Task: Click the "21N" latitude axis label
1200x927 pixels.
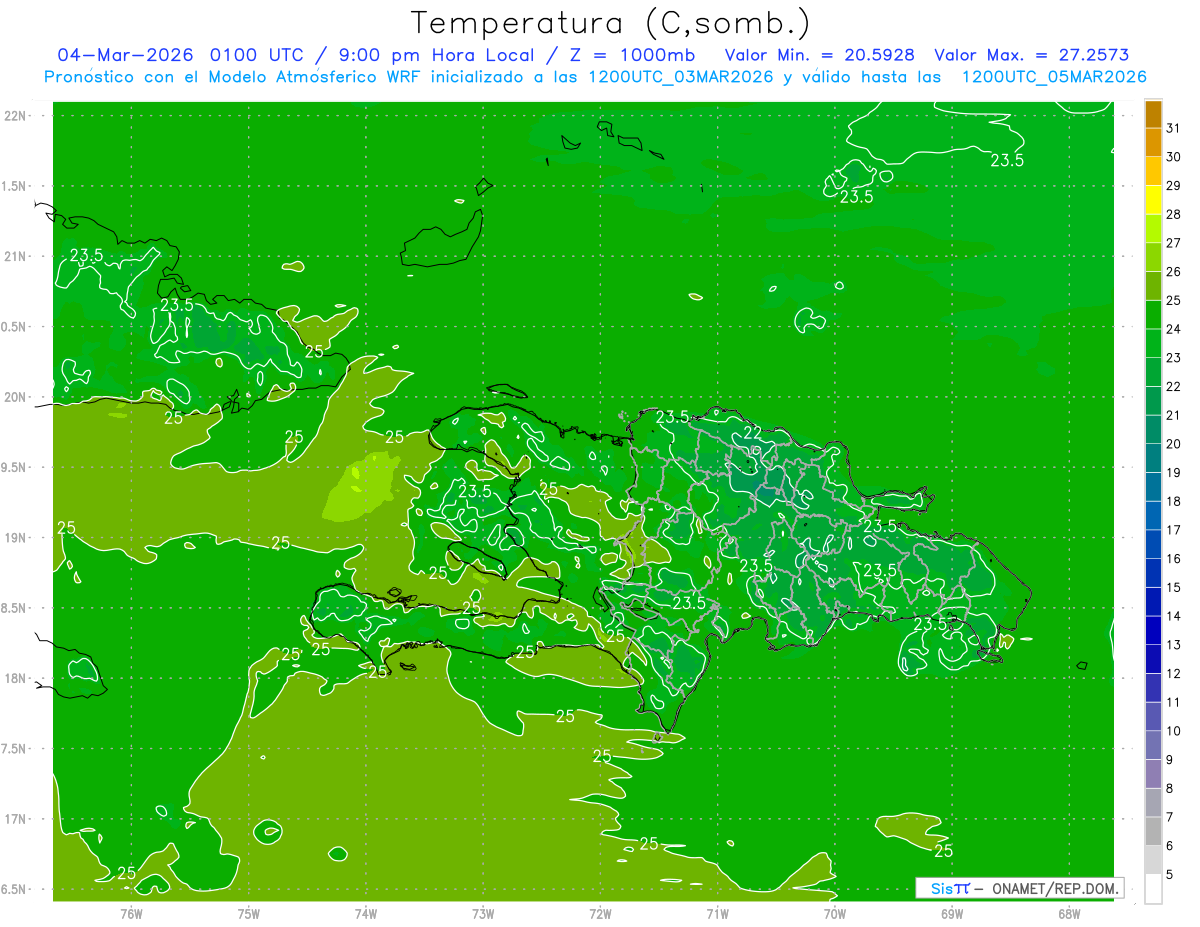Action: (x=16, y=256)
